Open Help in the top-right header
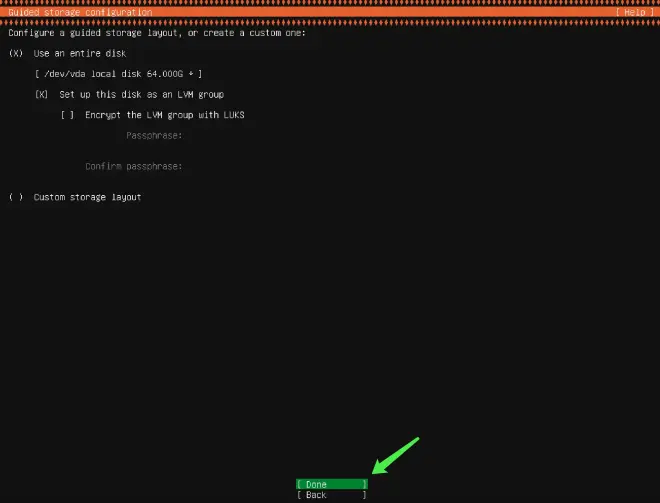 635,12
